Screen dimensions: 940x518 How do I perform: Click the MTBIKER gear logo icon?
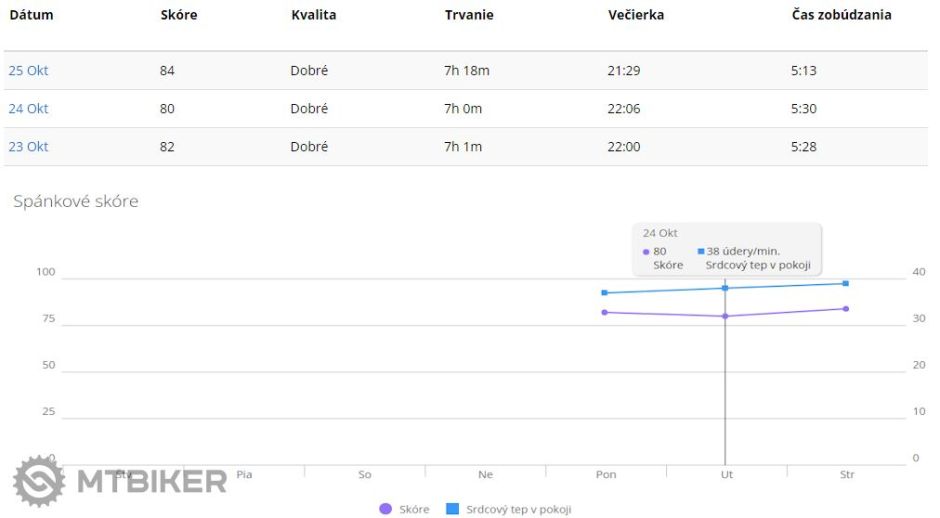pyautogui.click(x=39, y=481)
